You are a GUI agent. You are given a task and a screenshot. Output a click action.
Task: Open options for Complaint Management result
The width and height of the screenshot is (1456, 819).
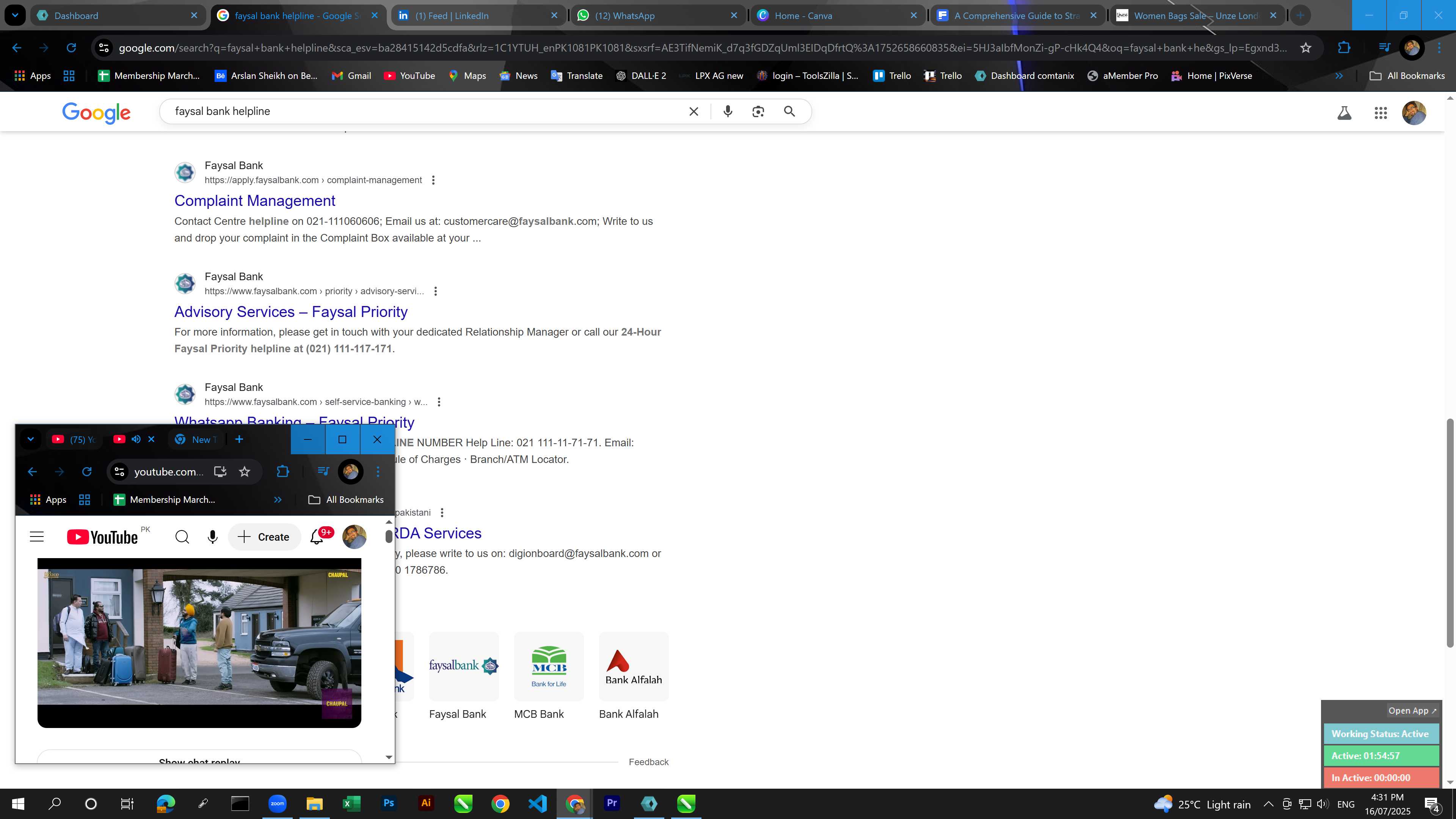pyautogui.click(x=433, y=180)
